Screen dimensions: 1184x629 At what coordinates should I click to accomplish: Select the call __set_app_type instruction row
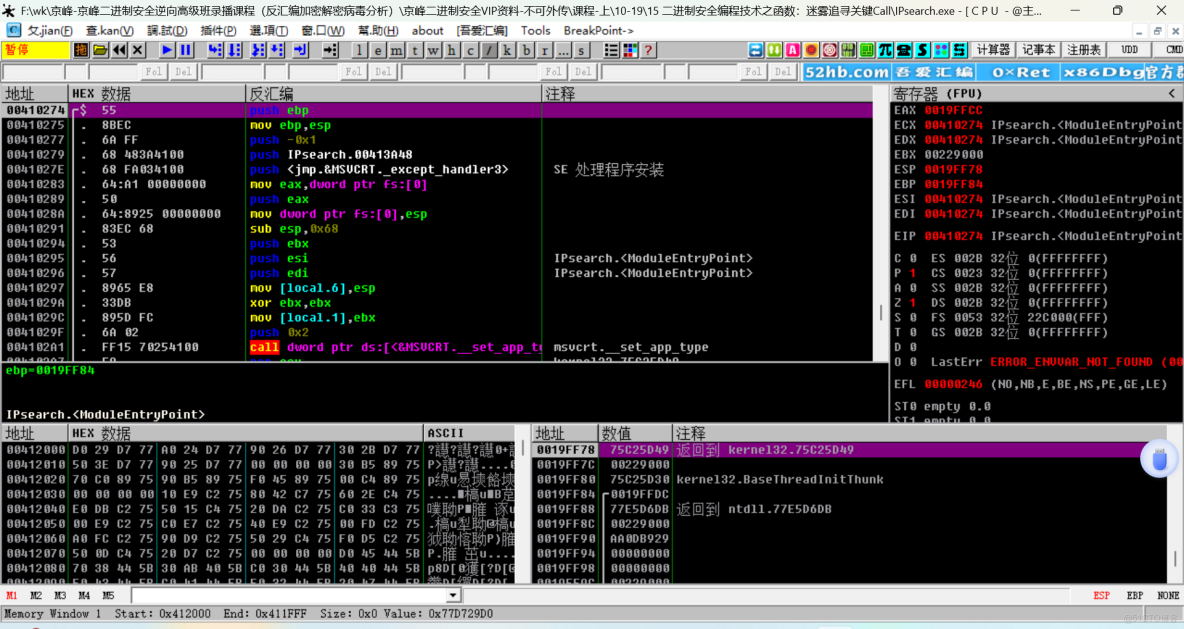(x=437, y=347)
